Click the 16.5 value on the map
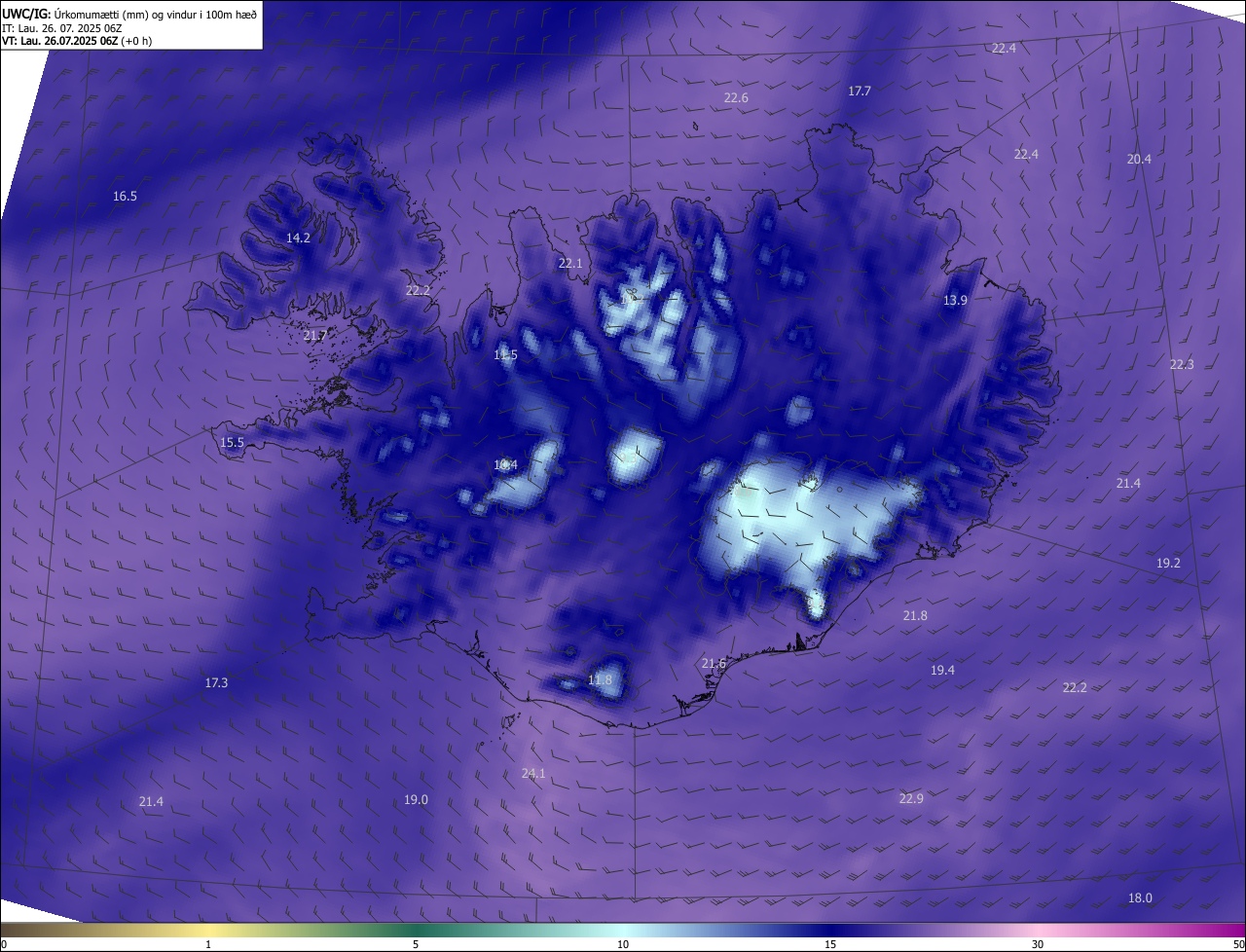The image size is (1246, 952). tap(125, 197)
